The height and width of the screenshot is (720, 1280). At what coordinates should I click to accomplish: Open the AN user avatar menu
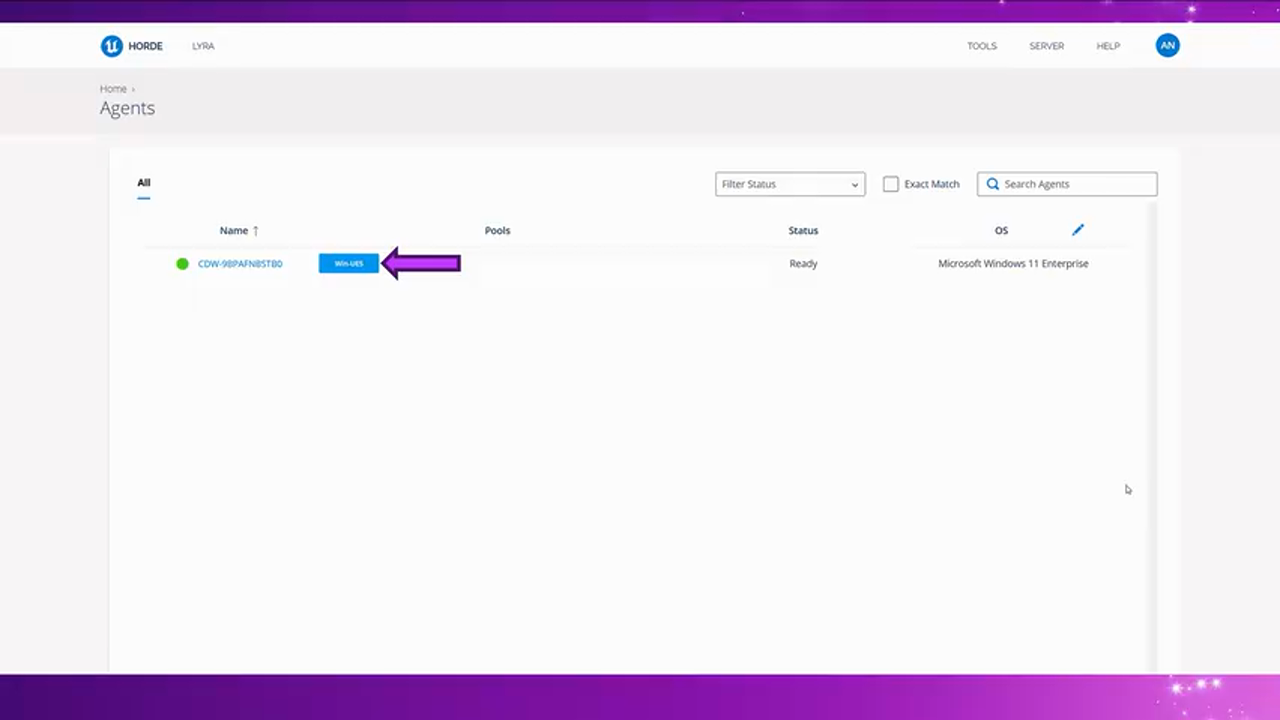1167,45
